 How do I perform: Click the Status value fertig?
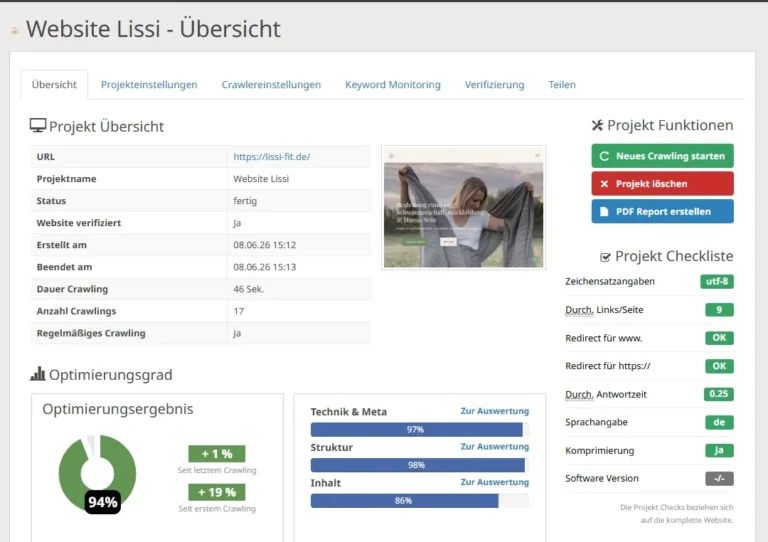point(245,201)
